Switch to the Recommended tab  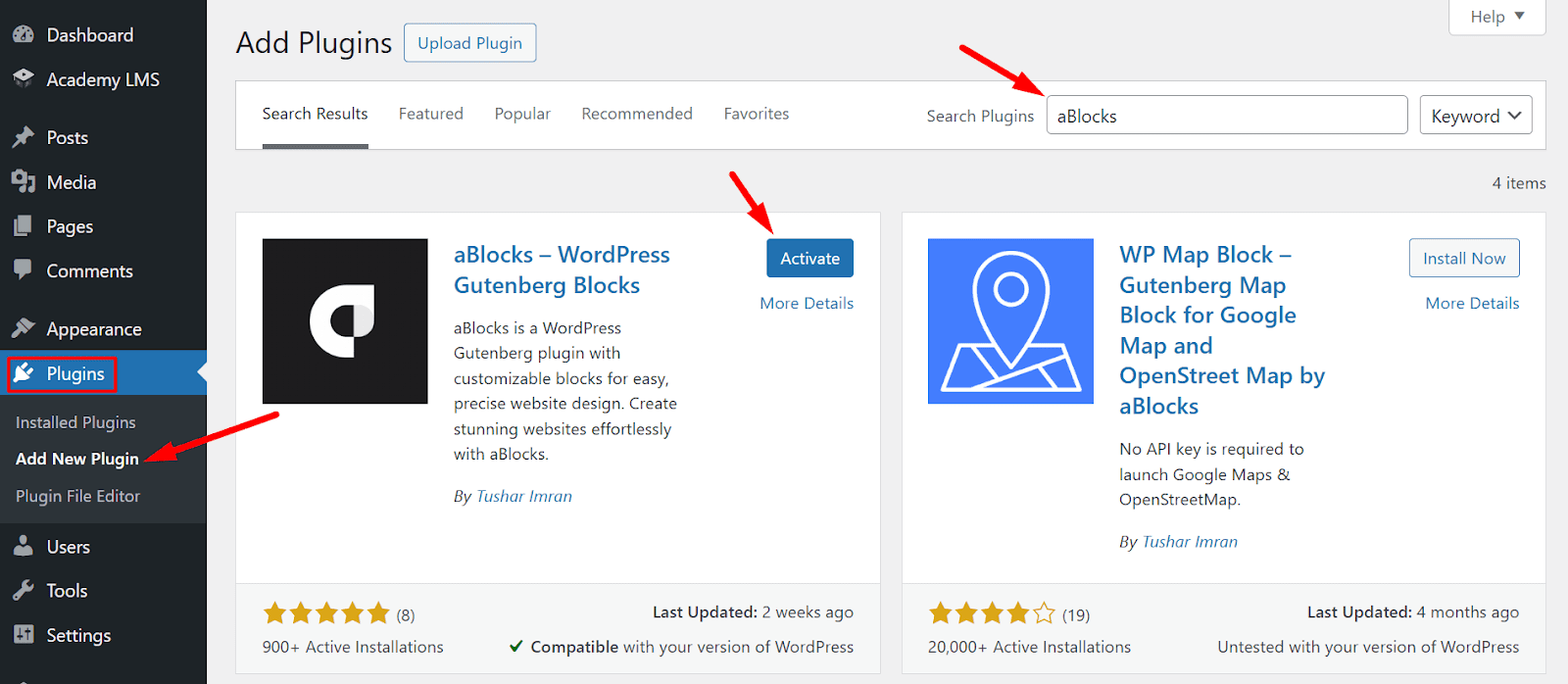637,114
